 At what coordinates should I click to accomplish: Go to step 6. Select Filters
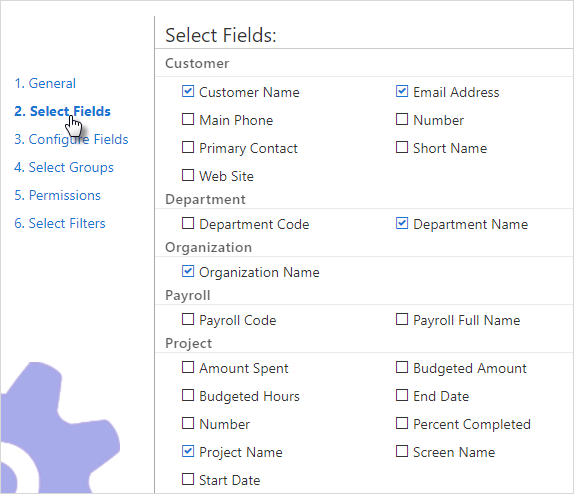tap(60, 223)
